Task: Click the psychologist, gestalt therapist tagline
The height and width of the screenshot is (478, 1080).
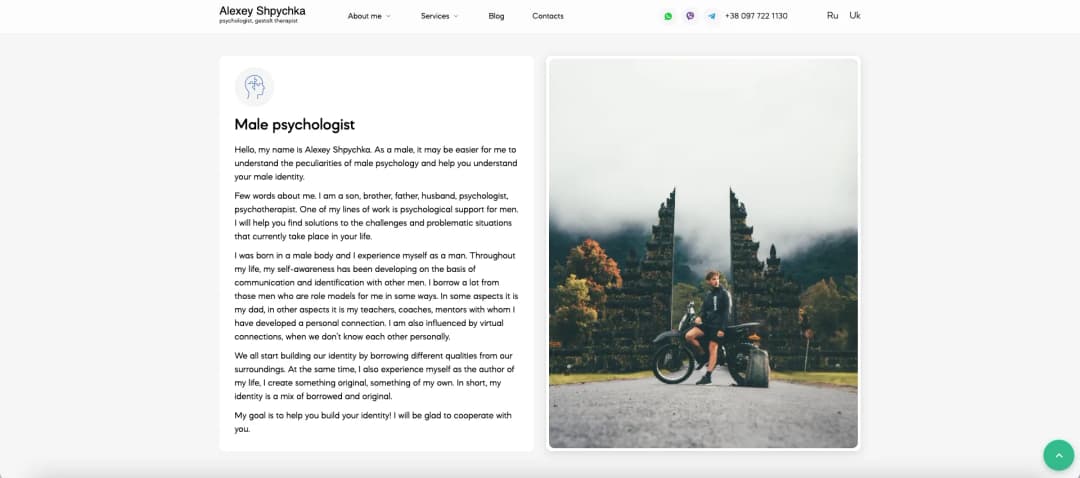Action: pyautogui.click(x=258, y=21)
